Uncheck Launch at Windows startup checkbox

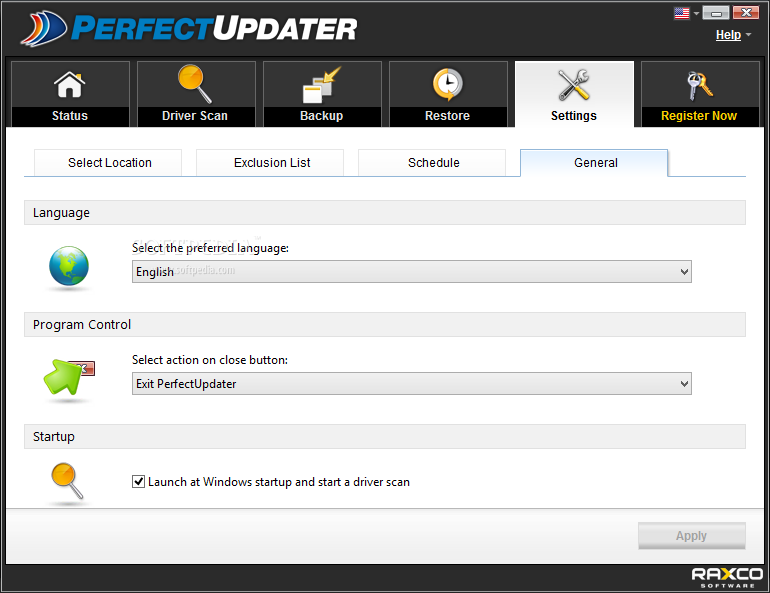pos(138,482)
